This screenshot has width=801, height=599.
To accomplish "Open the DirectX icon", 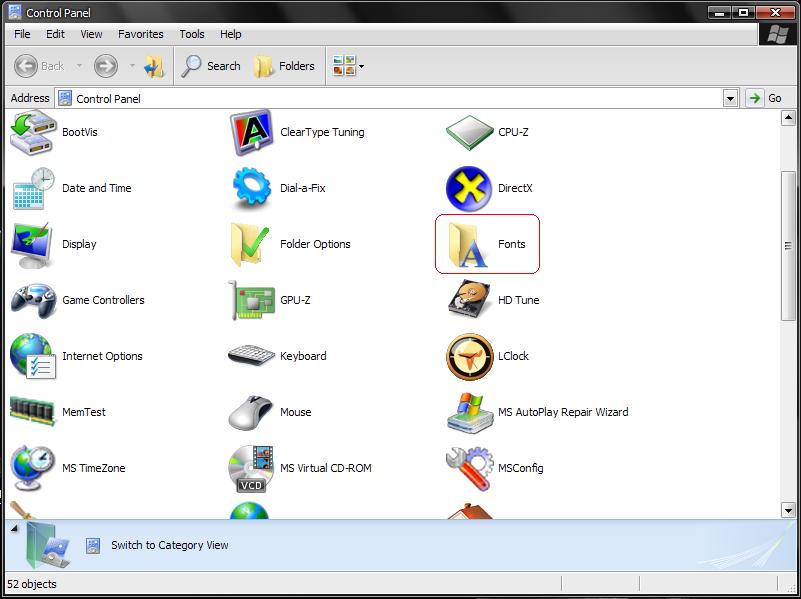I will pyautogui.click(x=469, y=188).
